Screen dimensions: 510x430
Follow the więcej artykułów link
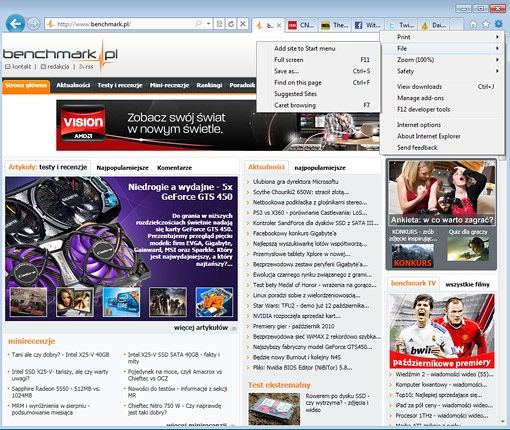click(201, 328)
